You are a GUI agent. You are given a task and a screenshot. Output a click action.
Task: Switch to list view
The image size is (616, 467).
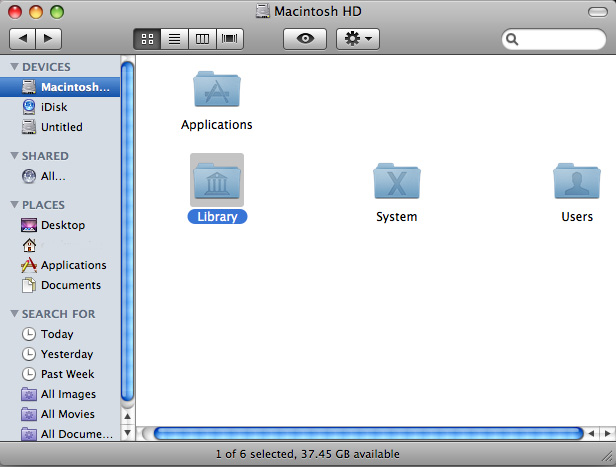pyautogui.click(x=174, y=39)
